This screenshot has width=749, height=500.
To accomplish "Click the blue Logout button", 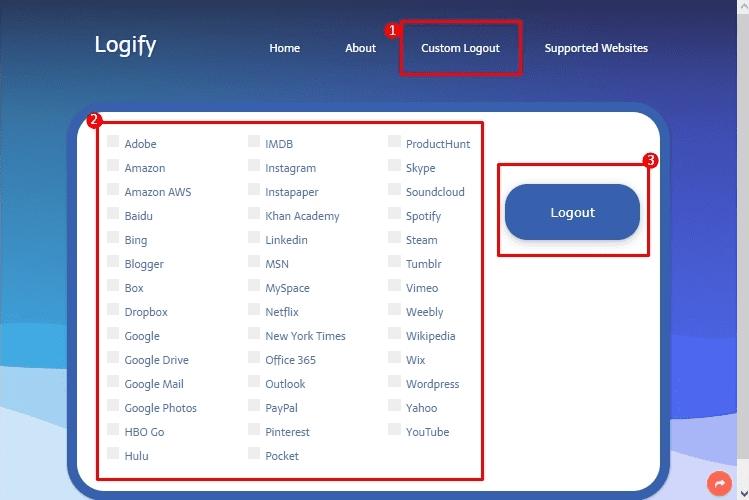I will [x=572, y=212].
